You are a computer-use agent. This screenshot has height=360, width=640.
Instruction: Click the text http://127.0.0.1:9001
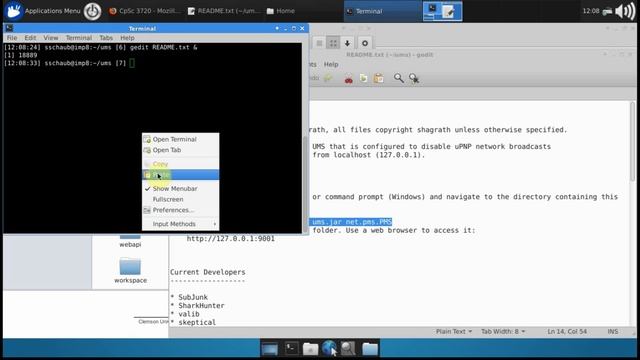[x=231, y=238]
